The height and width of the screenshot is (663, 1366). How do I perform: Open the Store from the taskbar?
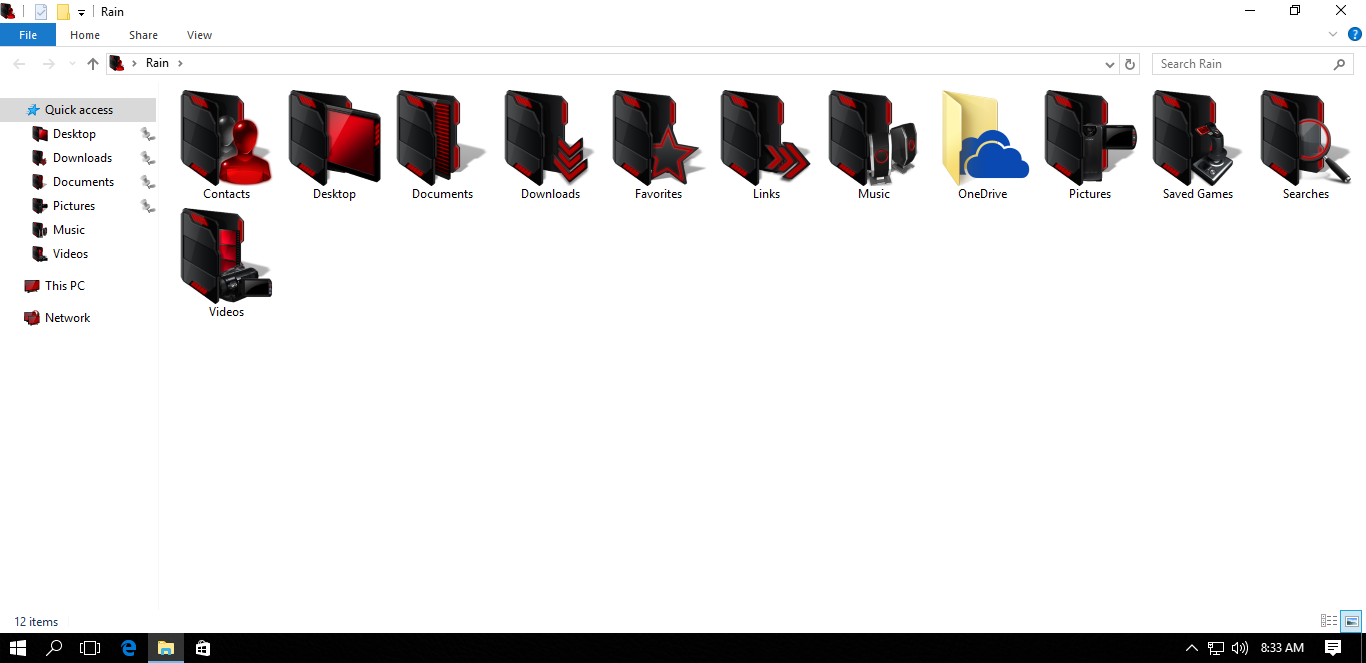click(x=203, y=648)
